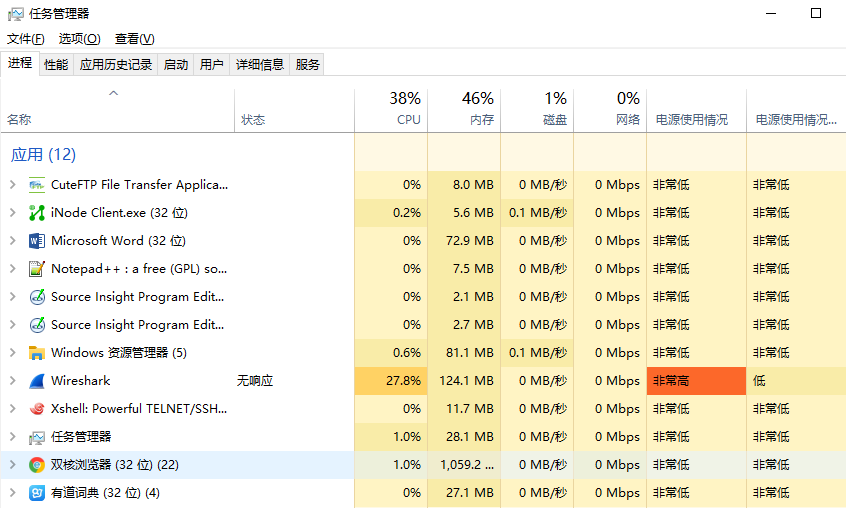Screen dimensions: 846x508
Task: Click the 27.1 MB memory value for 有道词典
Action: (469, 493)
